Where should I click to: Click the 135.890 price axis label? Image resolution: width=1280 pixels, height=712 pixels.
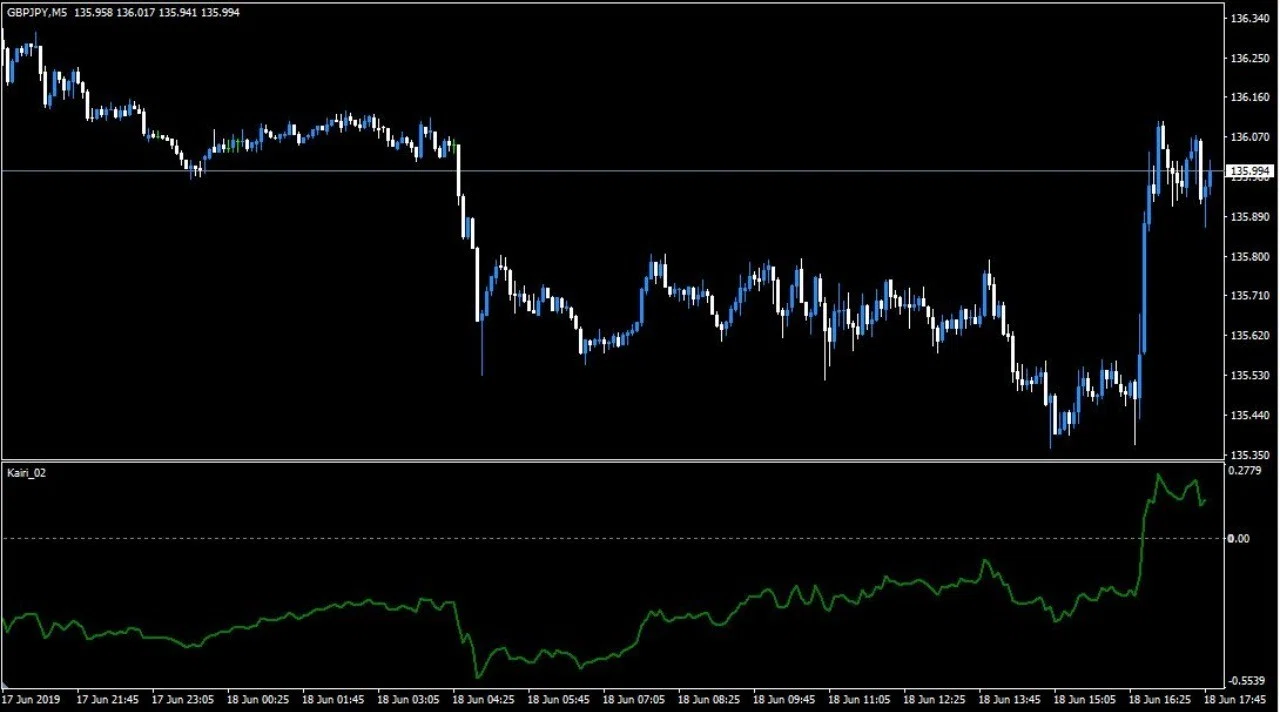[x=1249, y=216]
